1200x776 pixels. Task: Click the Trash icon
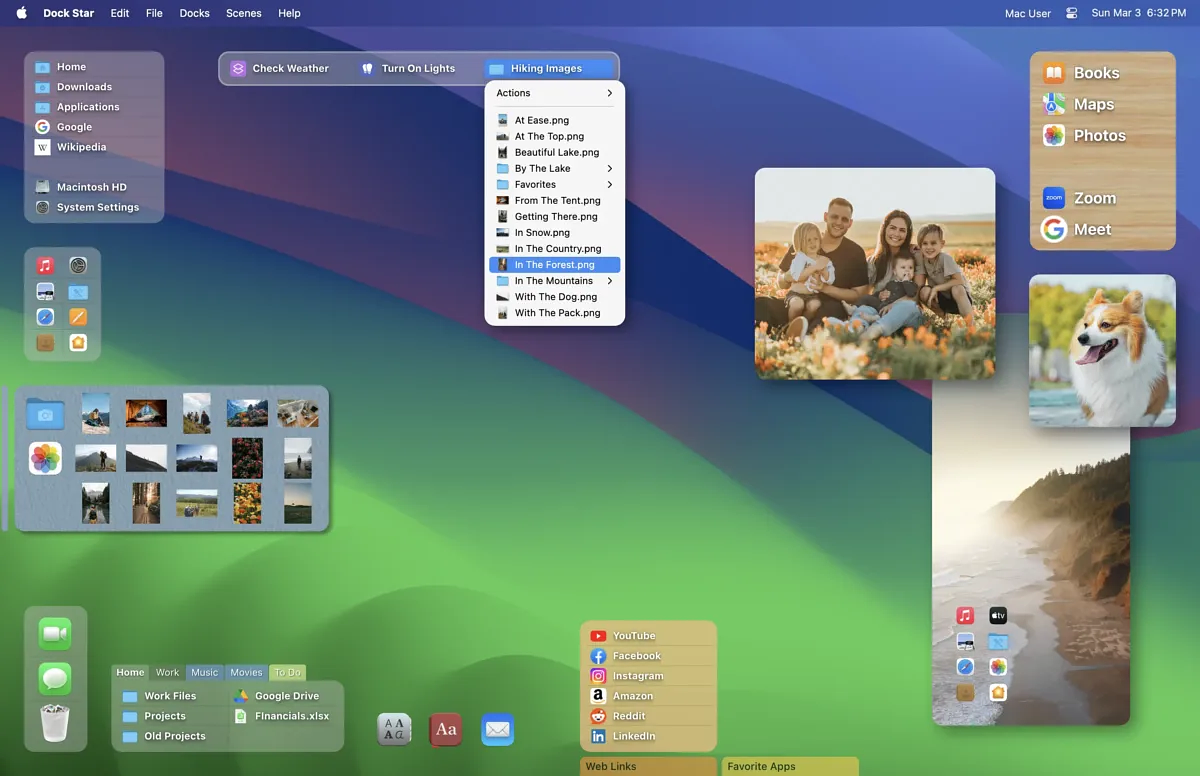(55, 722)
